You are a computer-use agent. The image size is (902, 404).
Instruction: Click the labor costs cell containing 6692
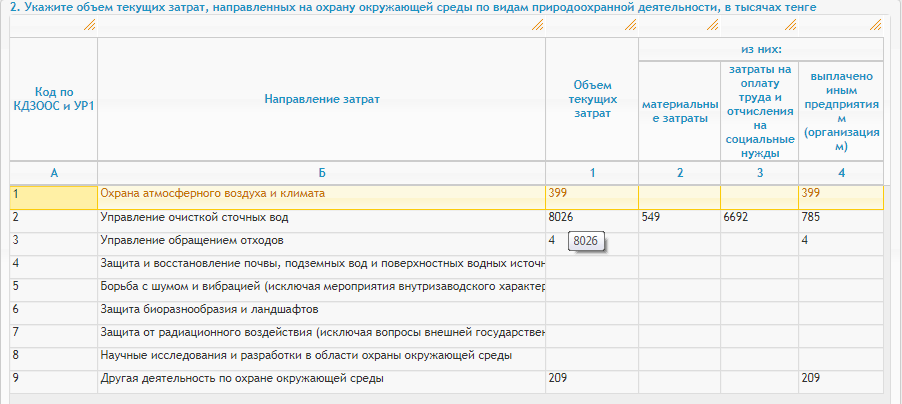click(758, 216)
